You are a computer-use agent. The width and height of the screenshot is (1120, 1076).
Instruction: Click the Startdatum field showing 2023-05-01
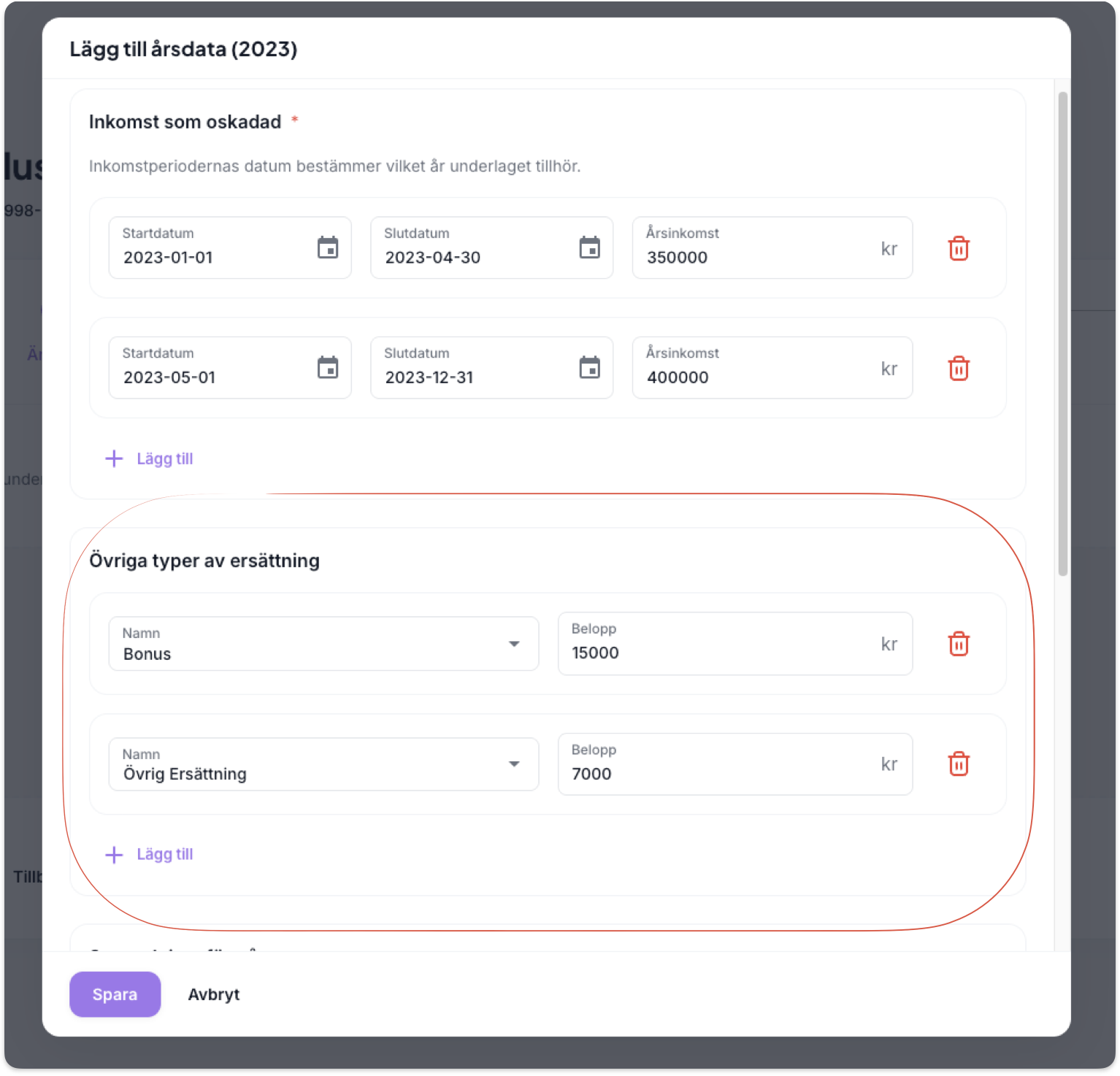212,377
